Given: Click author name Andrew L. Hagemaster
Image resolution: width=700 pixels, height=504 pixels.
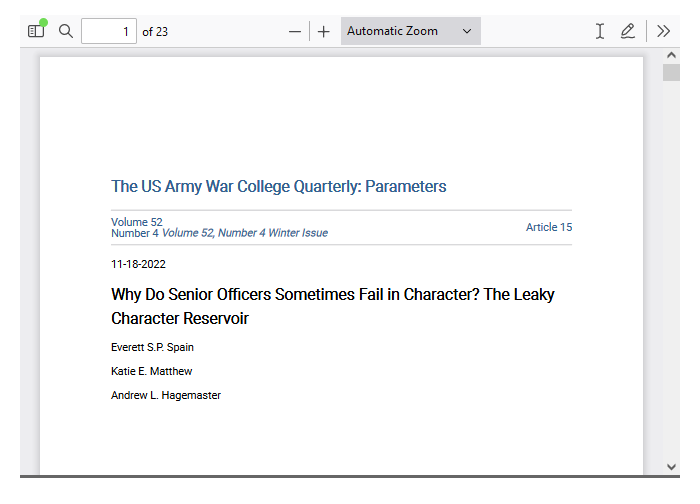Looking at the screenshot, I should (x=166, y=396).
